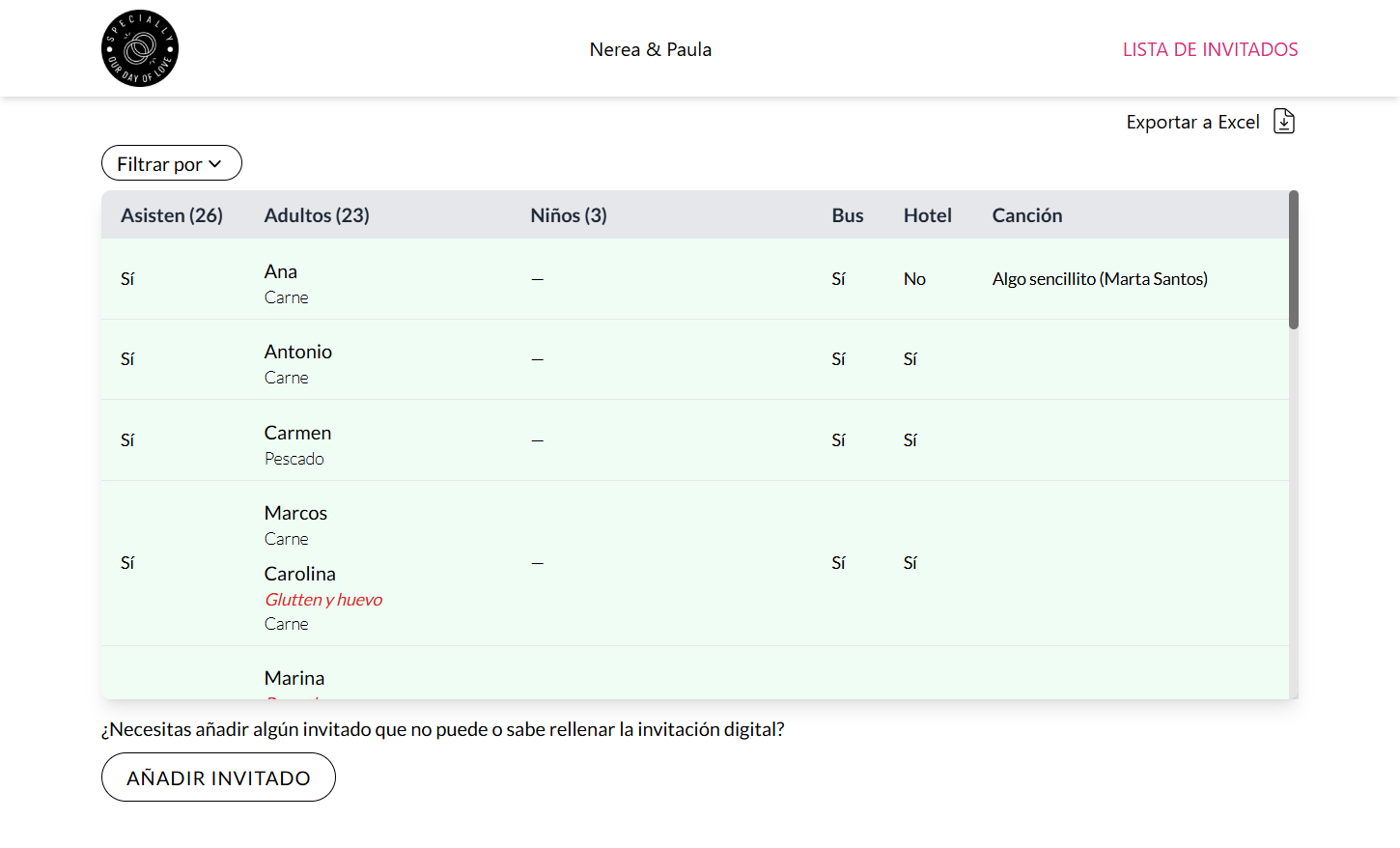Click the Asisten Sí in Marcos's row

(127, 563)
